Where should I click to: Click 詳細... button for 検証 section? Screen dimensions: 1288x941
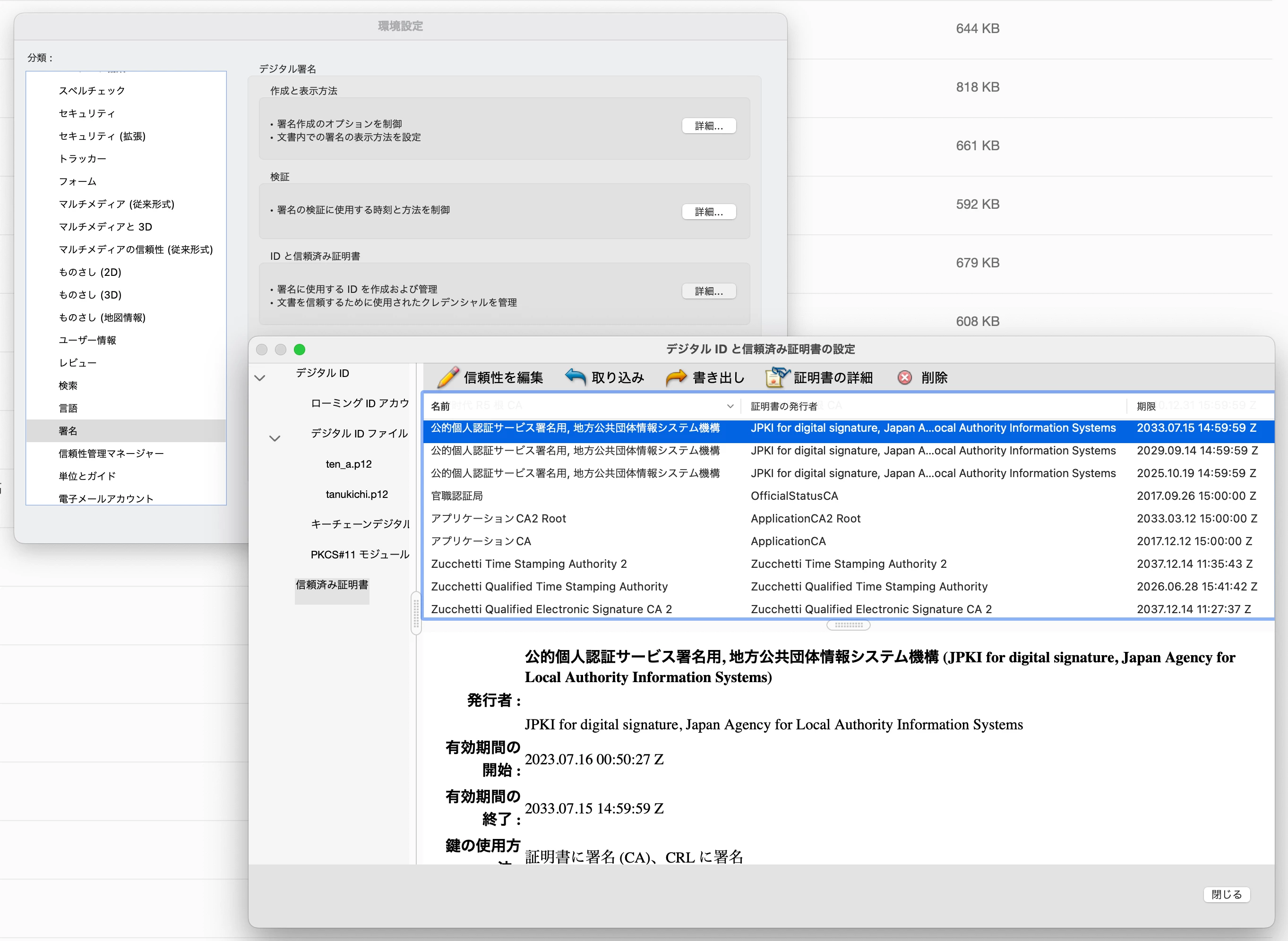point(709,212)
